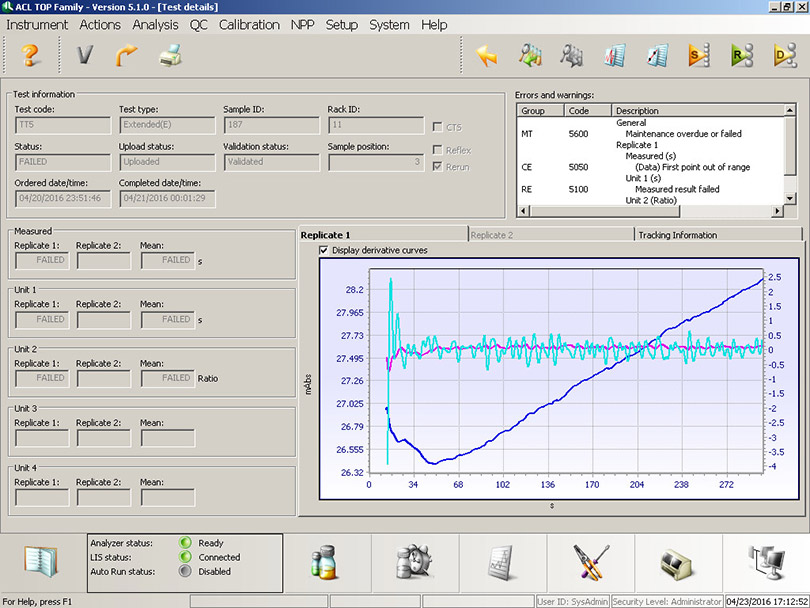
Task: Switch to the Tracking Information tab
Action: [x=718, y=235]
